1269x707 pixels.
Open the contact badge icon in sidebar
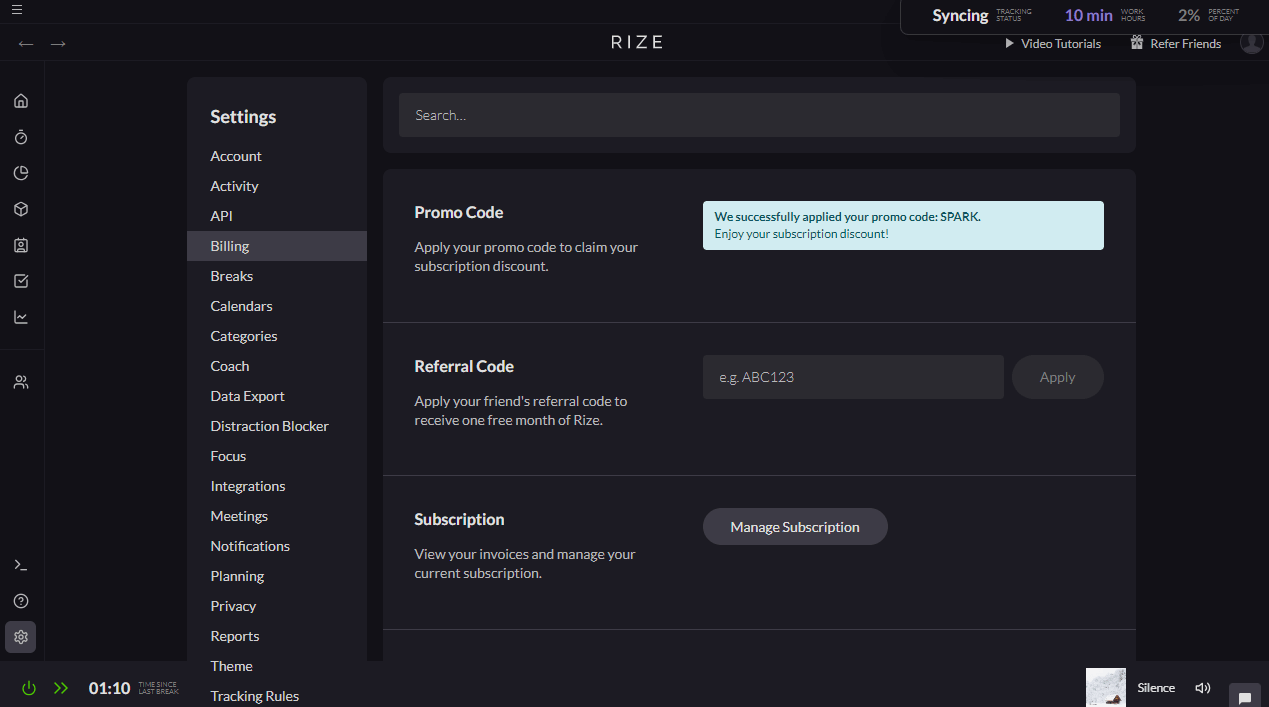coord(21,245)
